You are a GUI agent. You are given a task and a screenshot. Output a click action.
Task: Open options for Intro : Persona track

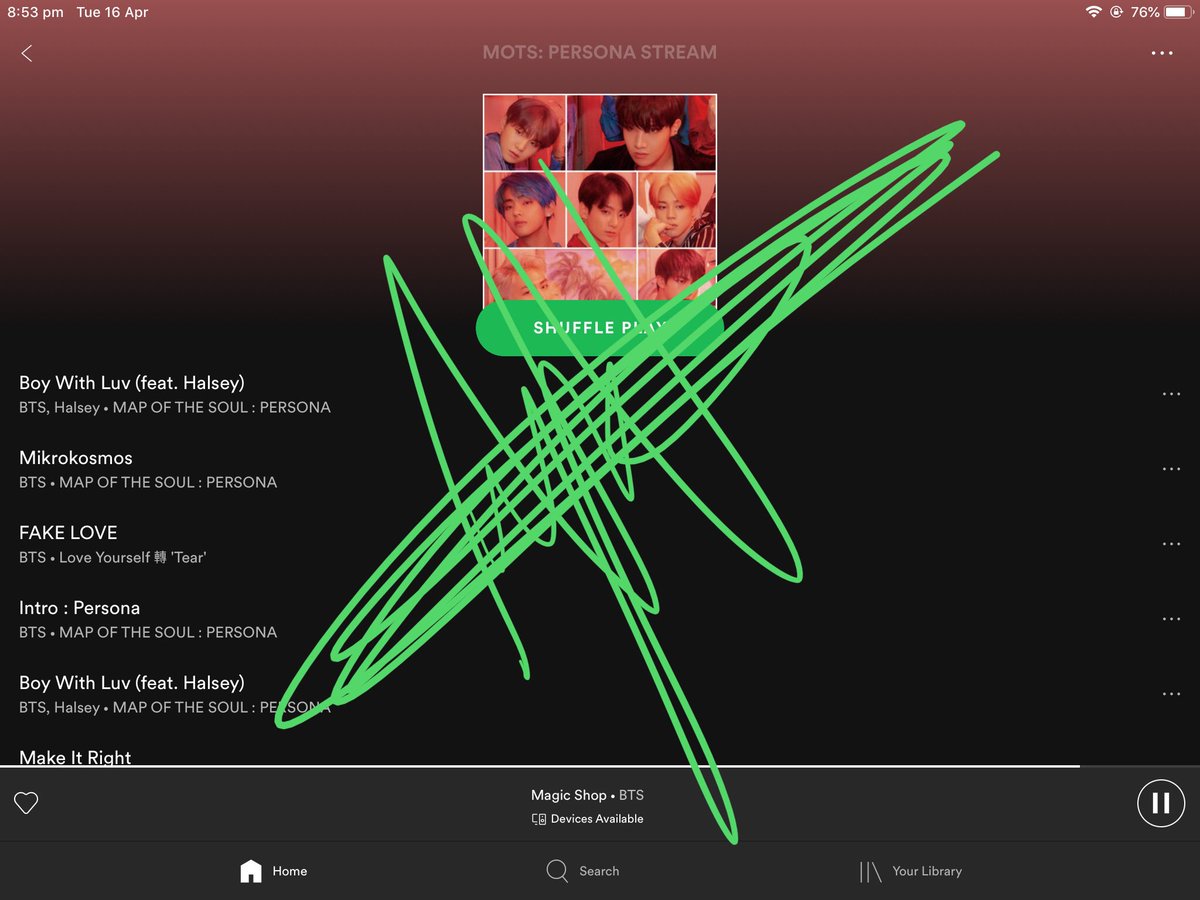(x=1171, y=619)
